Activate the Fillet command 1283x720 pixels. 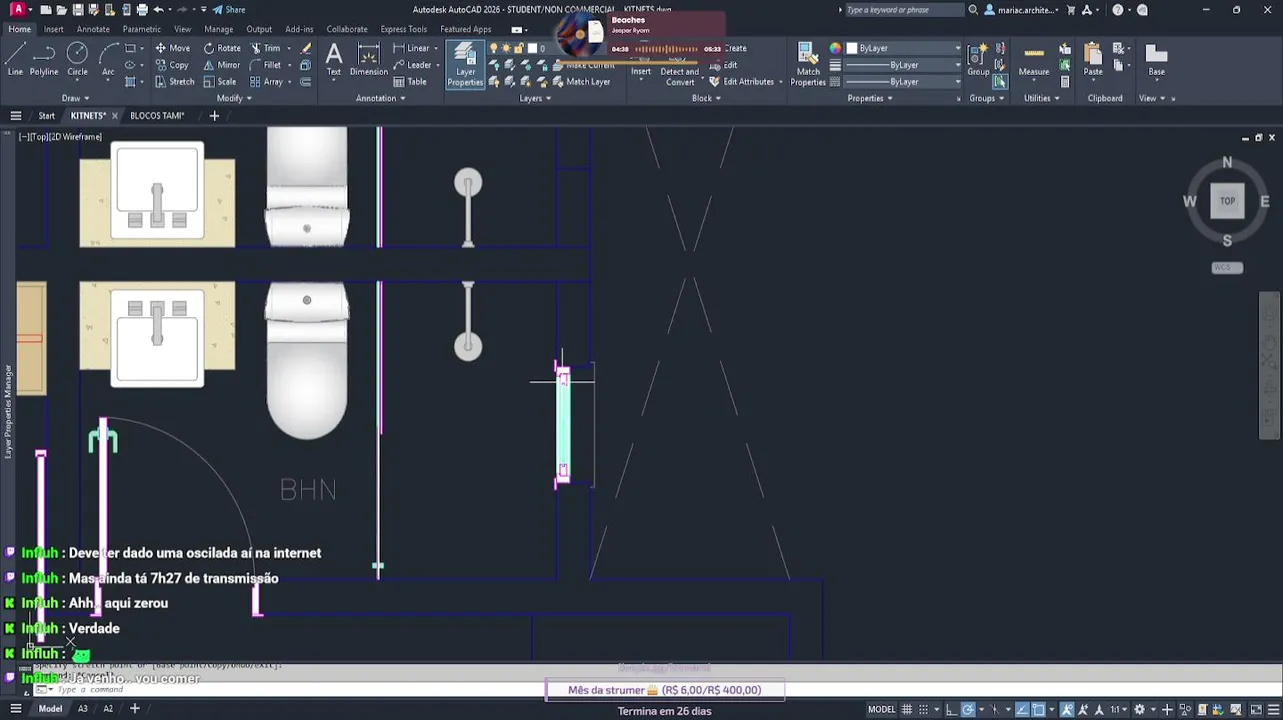[265, 65]
